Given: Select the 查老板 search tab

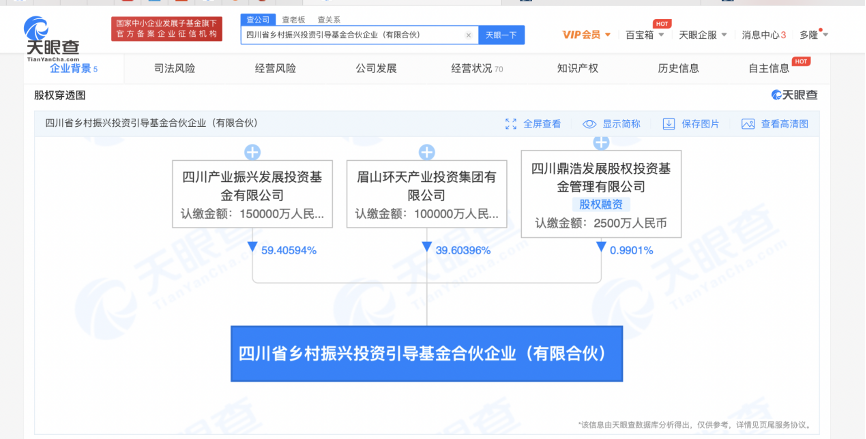Looking at the screenshot, I should [x=293, y=20].
